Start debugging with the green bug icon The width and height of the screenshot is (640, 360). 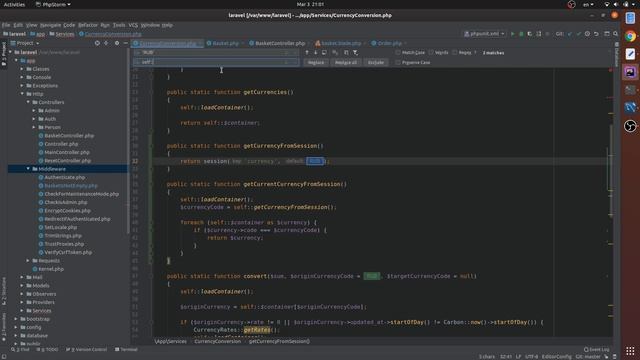[521, 34]
